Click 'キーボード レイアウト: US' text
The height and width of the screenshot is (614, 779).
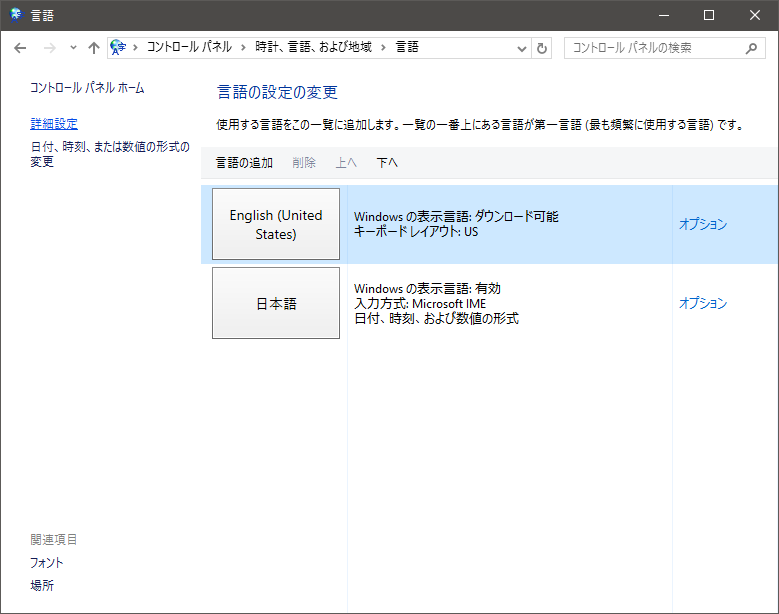pyautogui.click(x=416, y=231)
